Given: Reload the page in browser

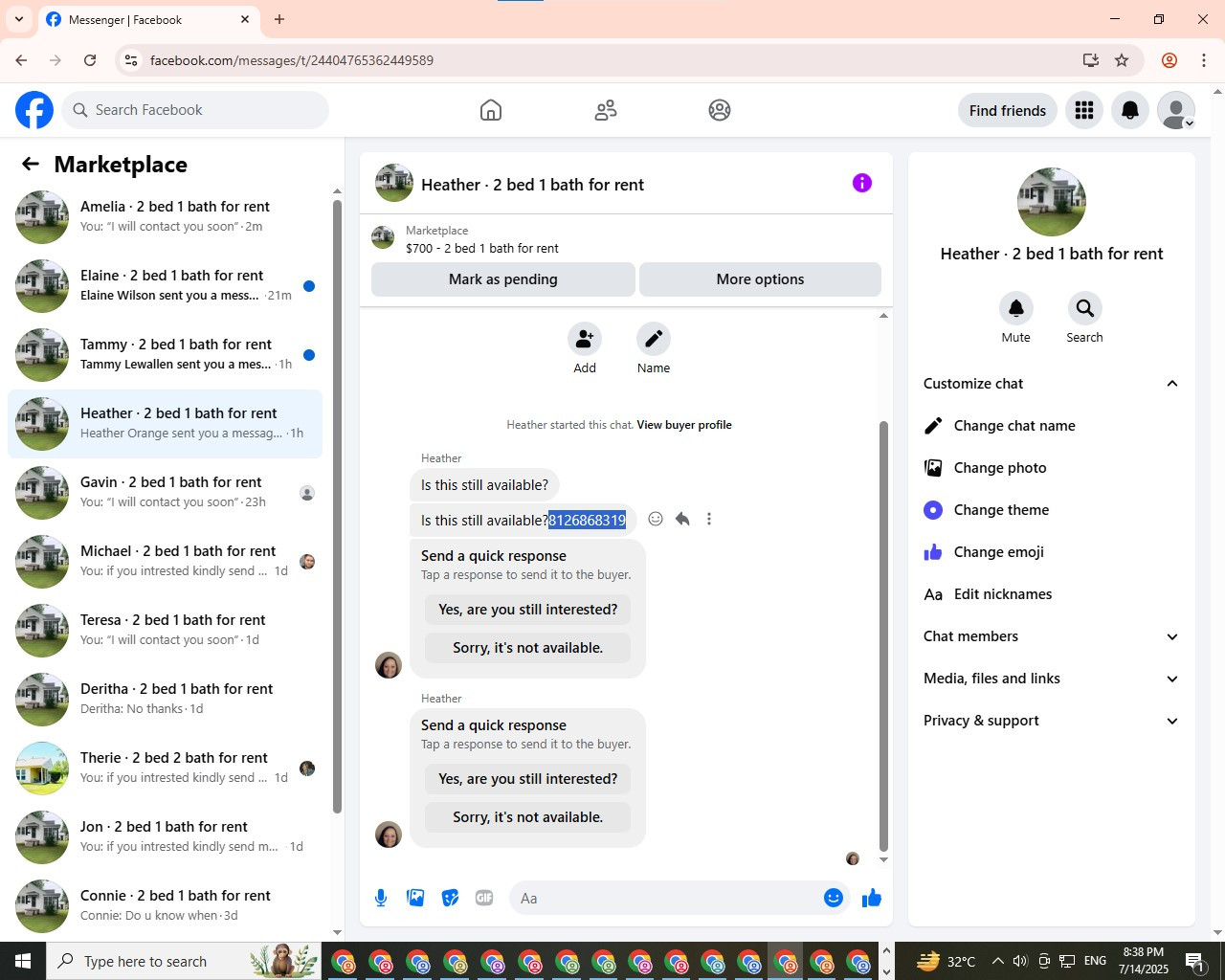Looking at the screenshot, I should (90, 60).
